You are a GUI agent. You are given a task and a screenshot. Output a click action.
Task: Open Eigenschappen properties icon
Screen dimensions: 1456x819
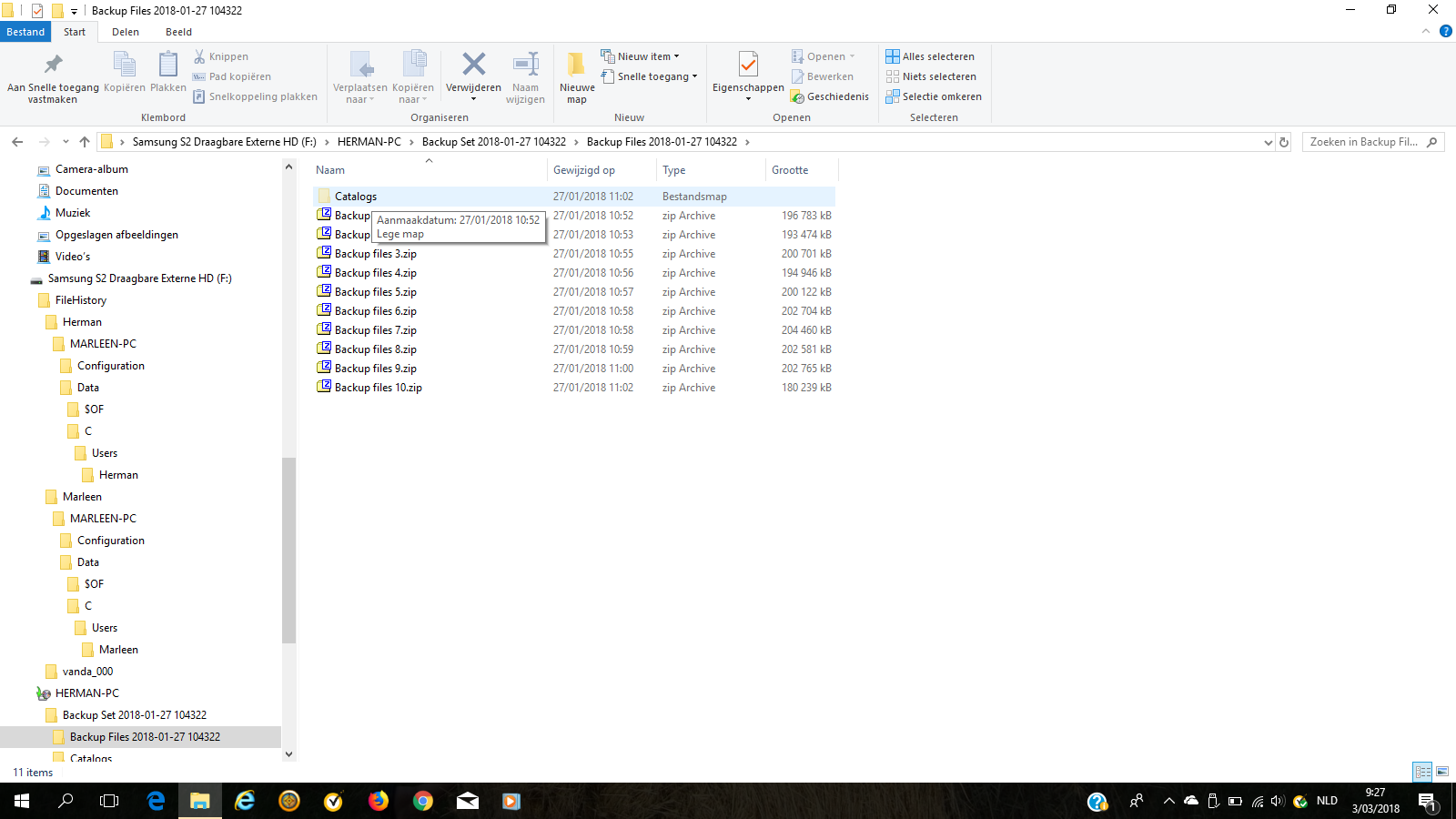tap(748, 65)
